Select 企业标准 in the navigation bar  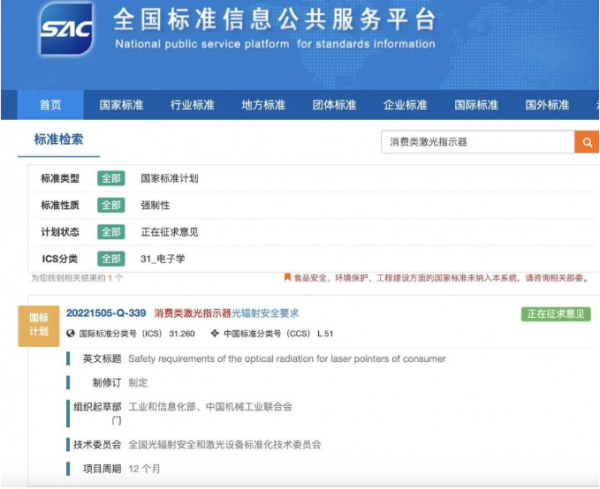point(405,105)
